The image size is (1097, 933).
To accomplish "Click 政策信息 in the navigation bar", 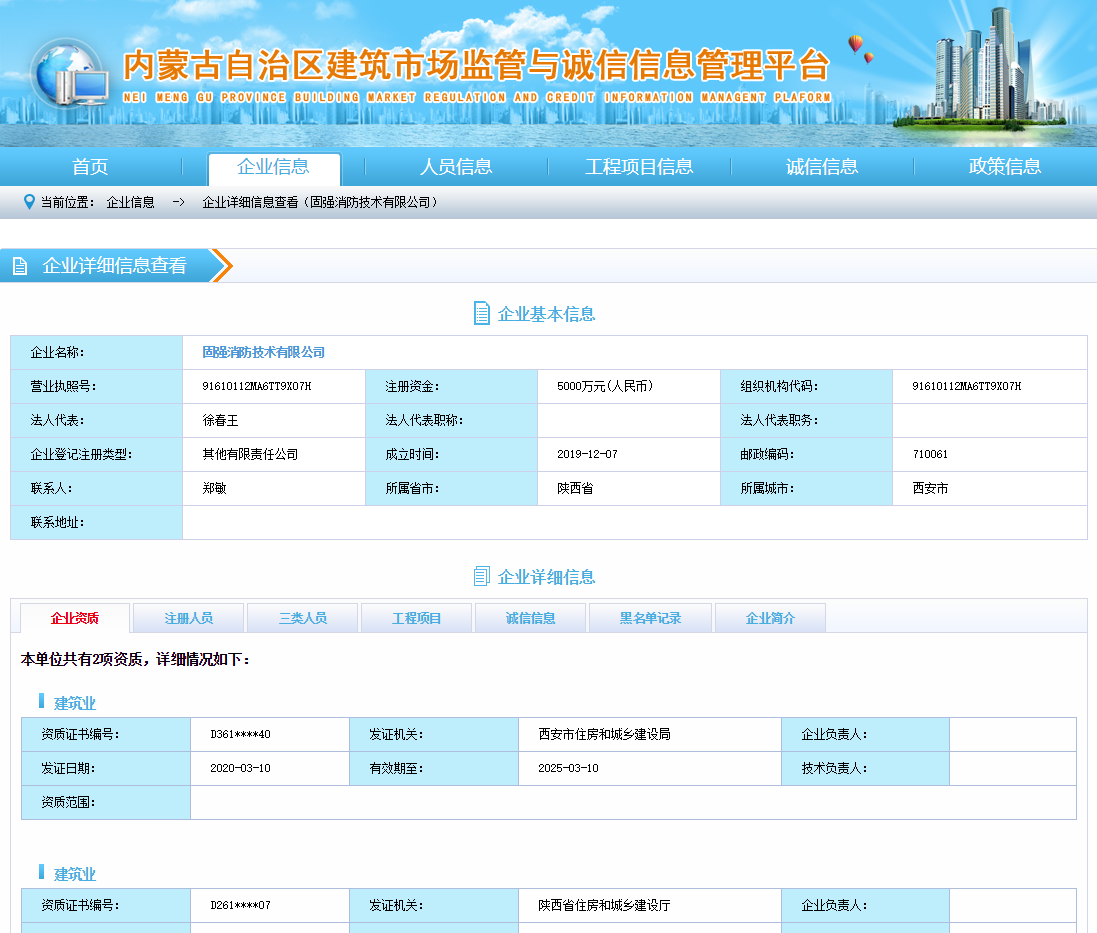I will [x=1004, y=167].
